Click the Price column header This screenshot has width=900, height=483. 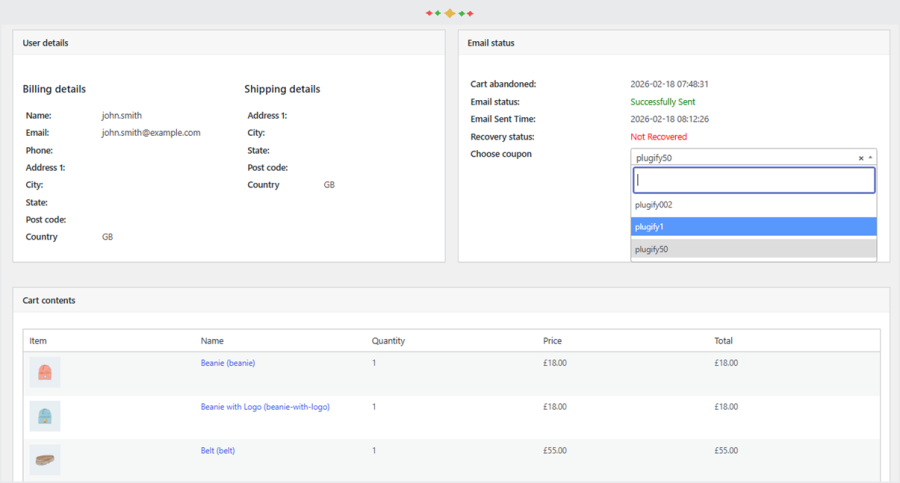pos(552,341)
